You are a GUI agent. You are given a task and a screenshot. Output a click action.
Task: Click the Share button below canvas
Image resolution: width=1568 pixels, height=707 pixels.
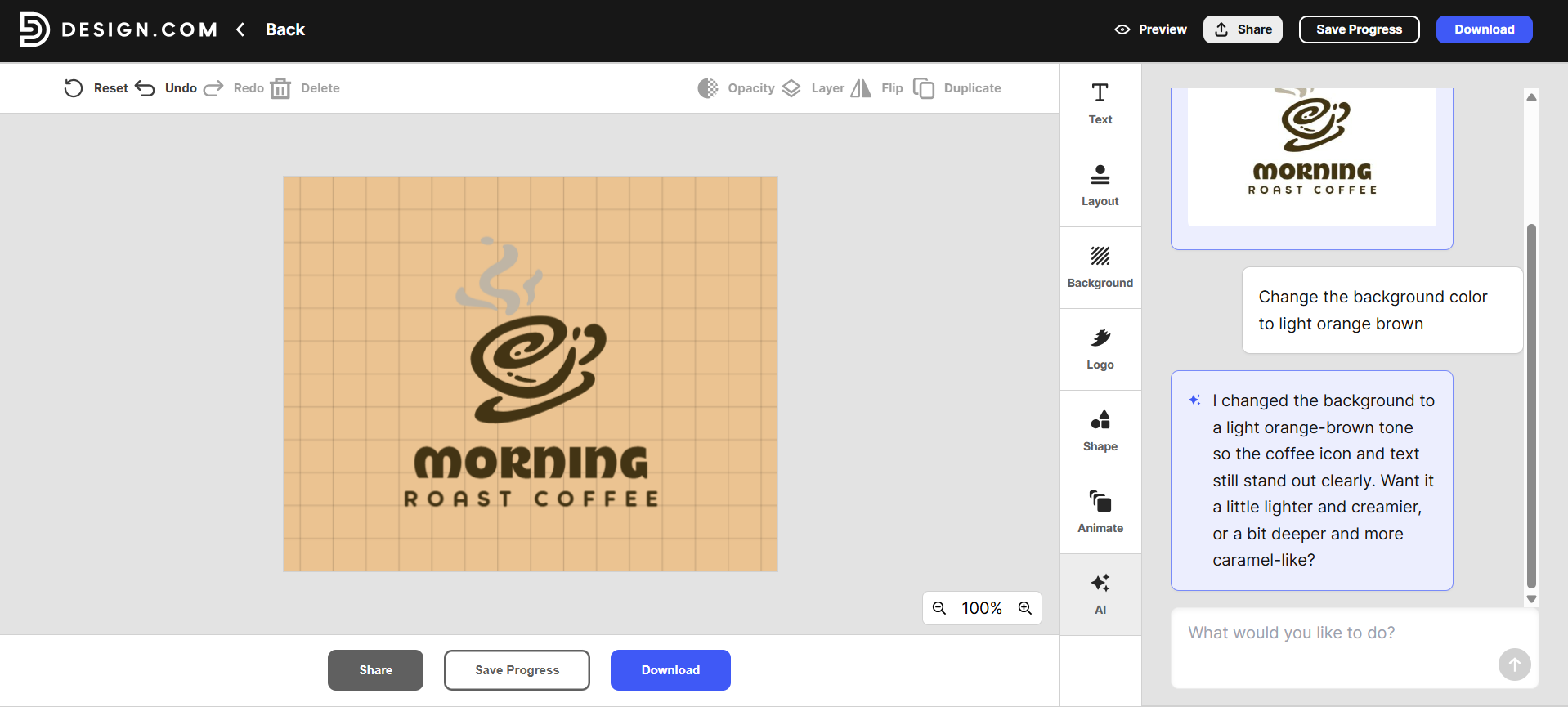tap(375, 670)
